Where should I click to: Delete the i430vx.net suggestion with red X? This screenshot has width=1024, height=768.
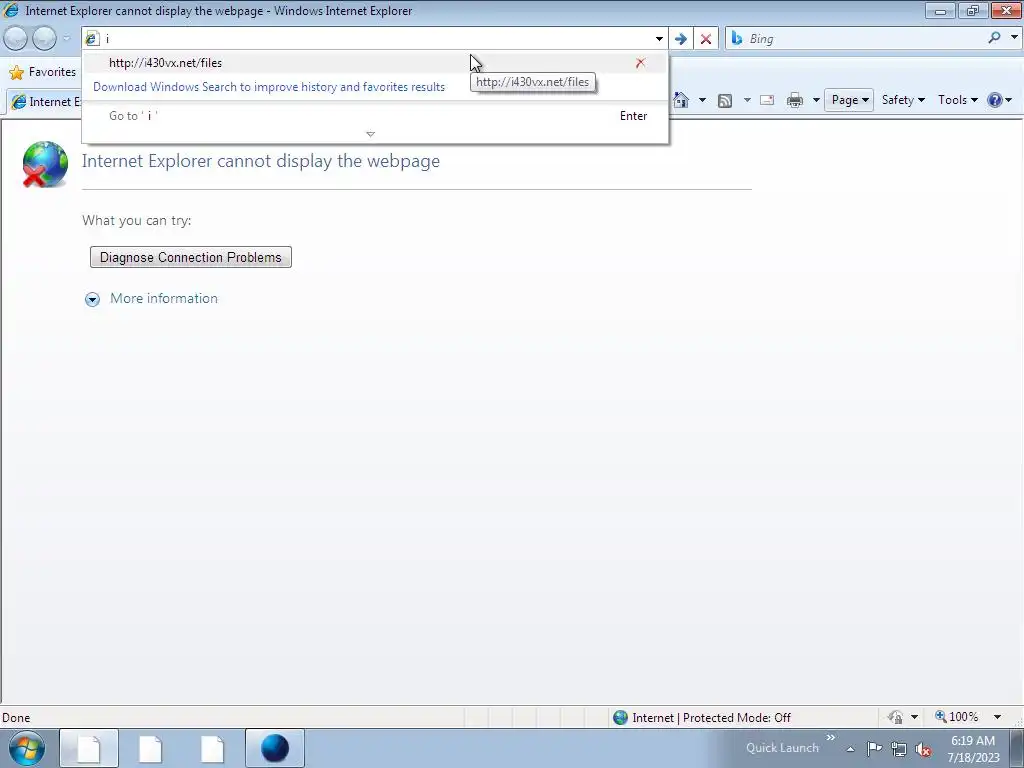[x=641, y=63]
